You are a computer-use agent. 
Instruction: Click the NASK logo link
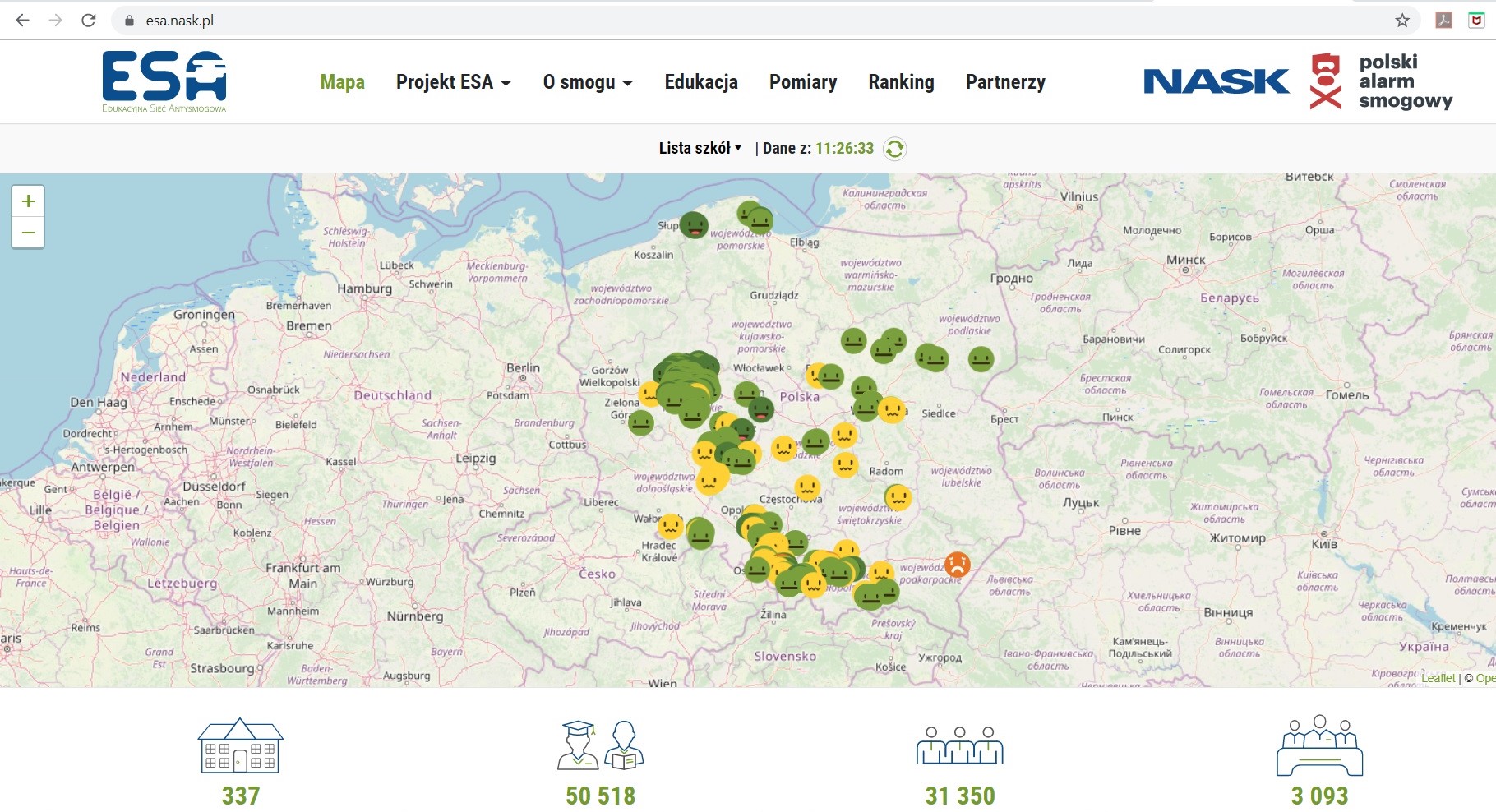(x=1217, y=81)
